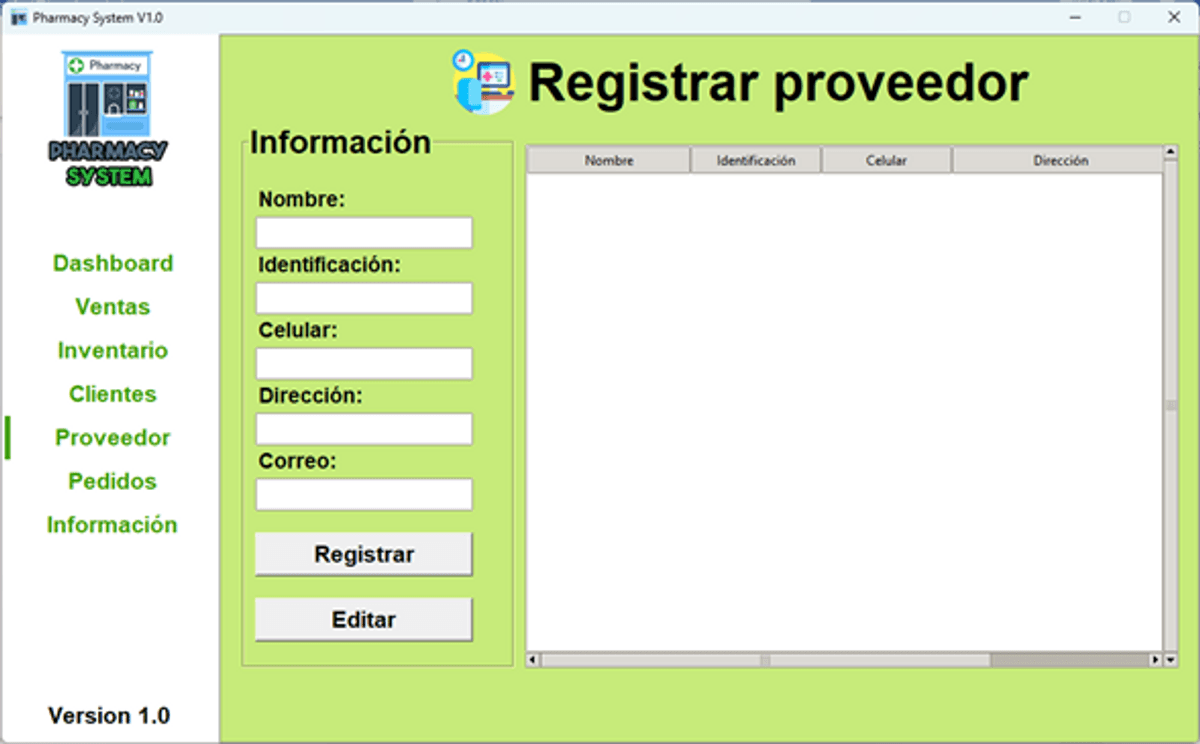This screenshot has height=744, width=1200.
Task: Open the Información sidebar item
Action: point(113,525)
